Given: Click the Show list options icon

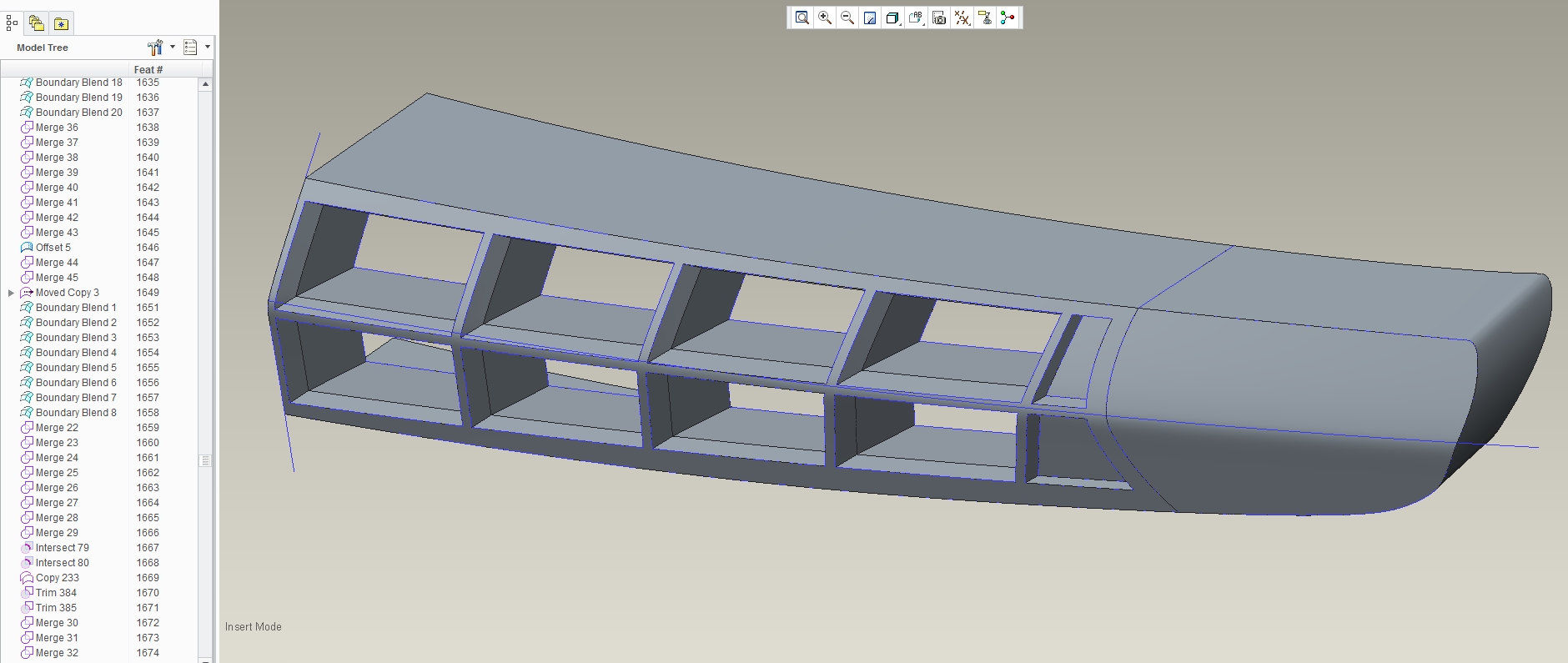Looking at the screenshot, I should [x=190, y=48].
